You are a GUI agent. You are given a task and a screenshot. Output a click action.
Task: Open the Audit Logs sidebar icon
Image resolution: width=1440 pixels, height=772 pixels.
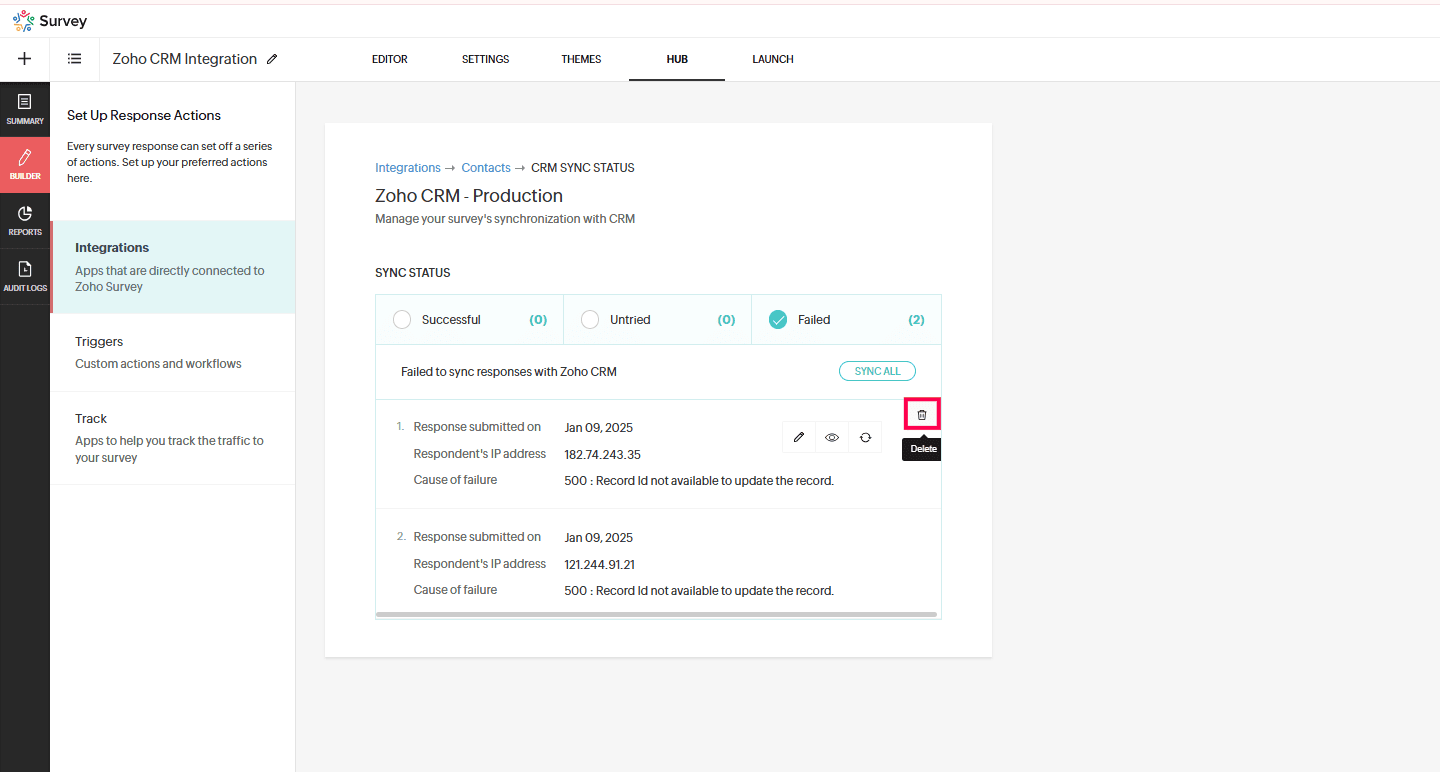[x=25, y=277]
